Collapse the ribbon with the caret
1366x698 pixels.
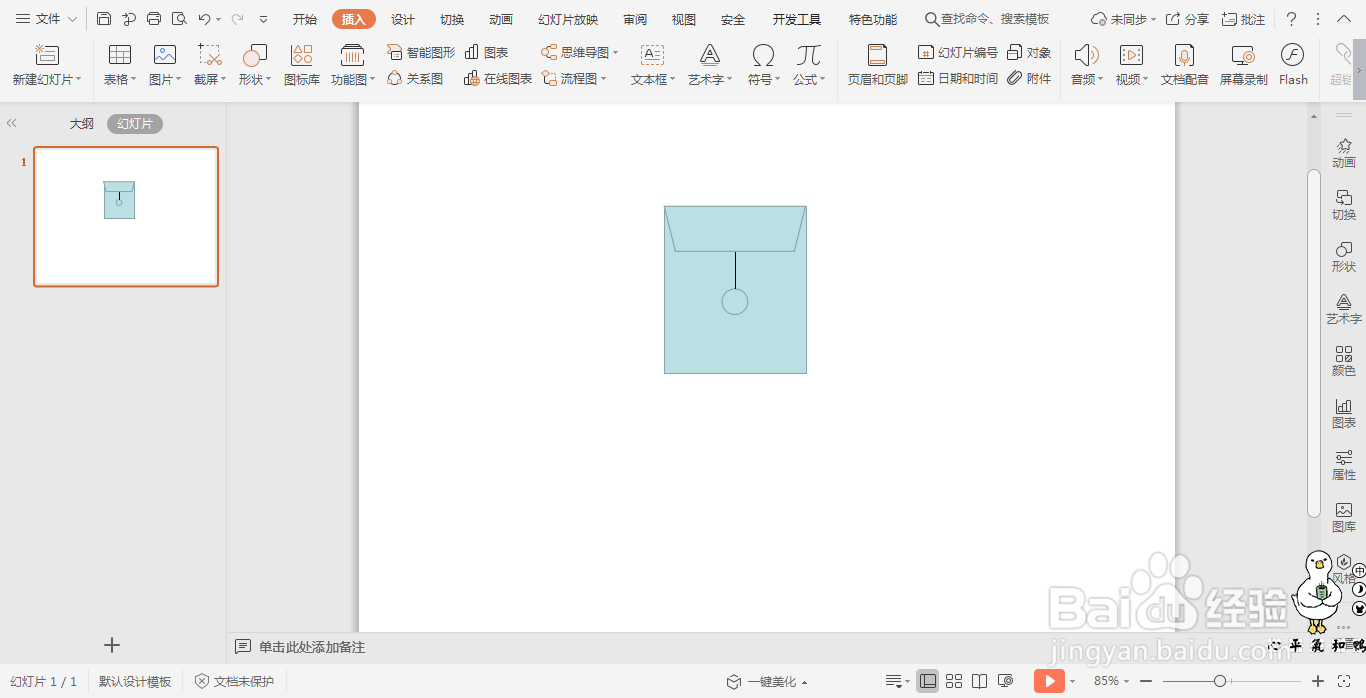[x=1344, y=19]
